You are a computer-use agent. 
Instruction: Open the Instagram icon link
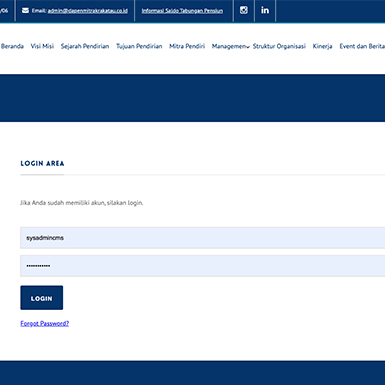[x=244, y=10]
